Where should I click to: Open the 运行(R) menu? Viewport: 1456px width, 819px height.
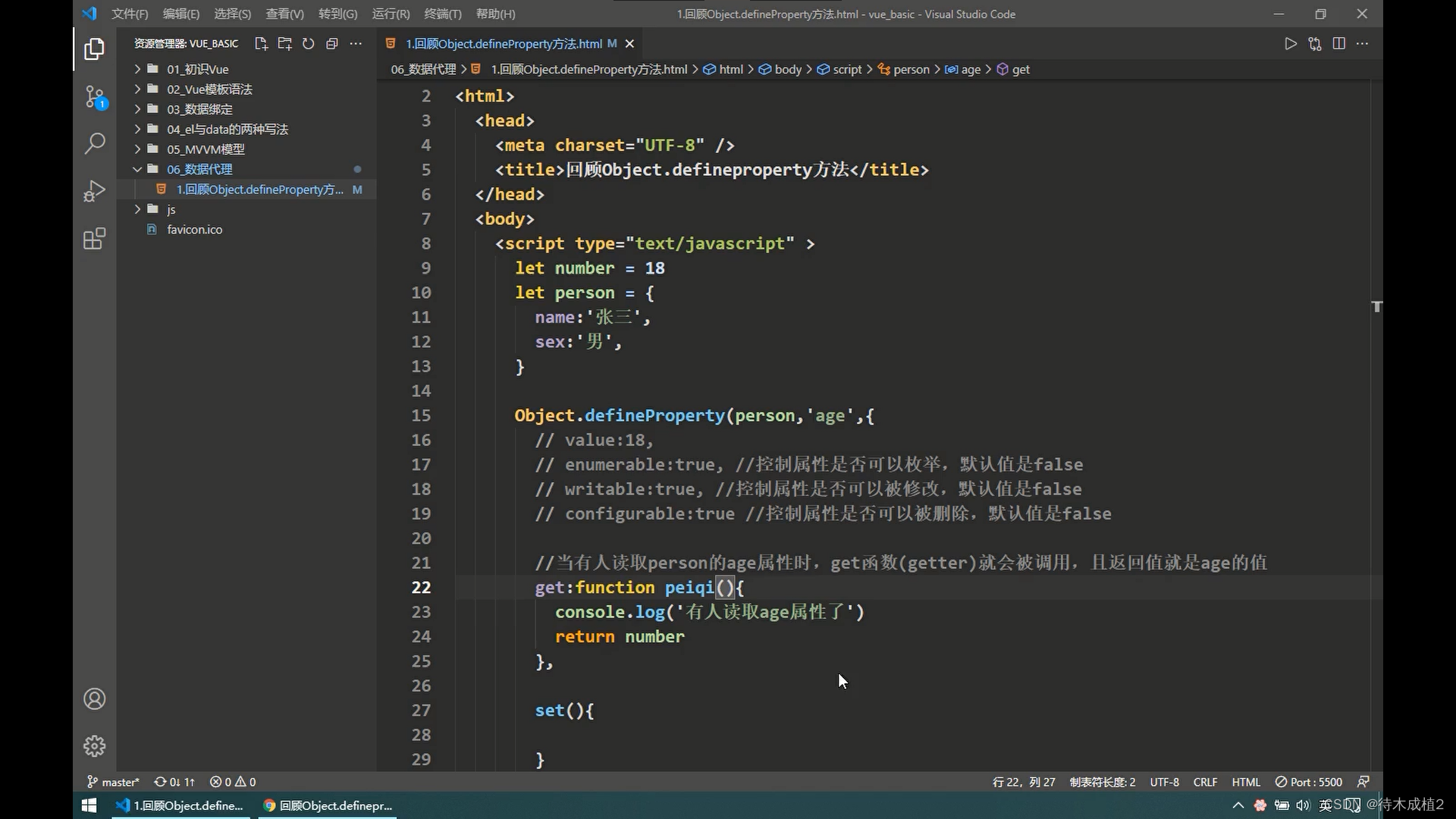pyautogui.click(x=391, y=14)
